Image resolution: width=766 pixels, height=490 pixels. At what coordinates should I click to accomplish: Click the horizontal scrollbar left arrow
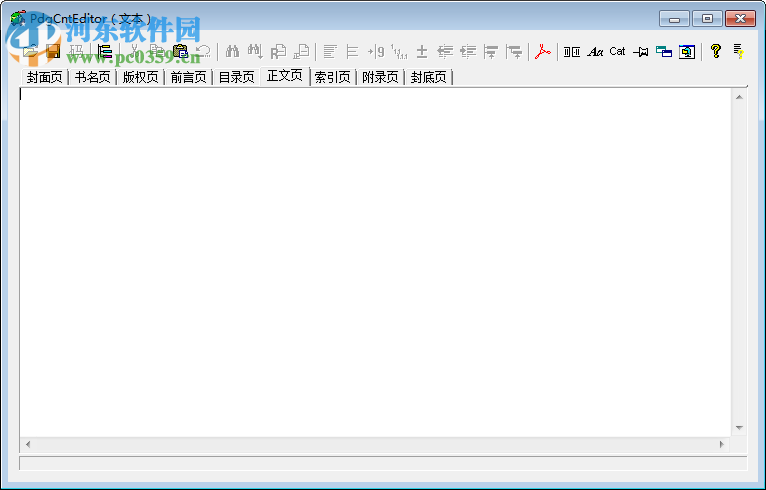click(x=28, y=444)
